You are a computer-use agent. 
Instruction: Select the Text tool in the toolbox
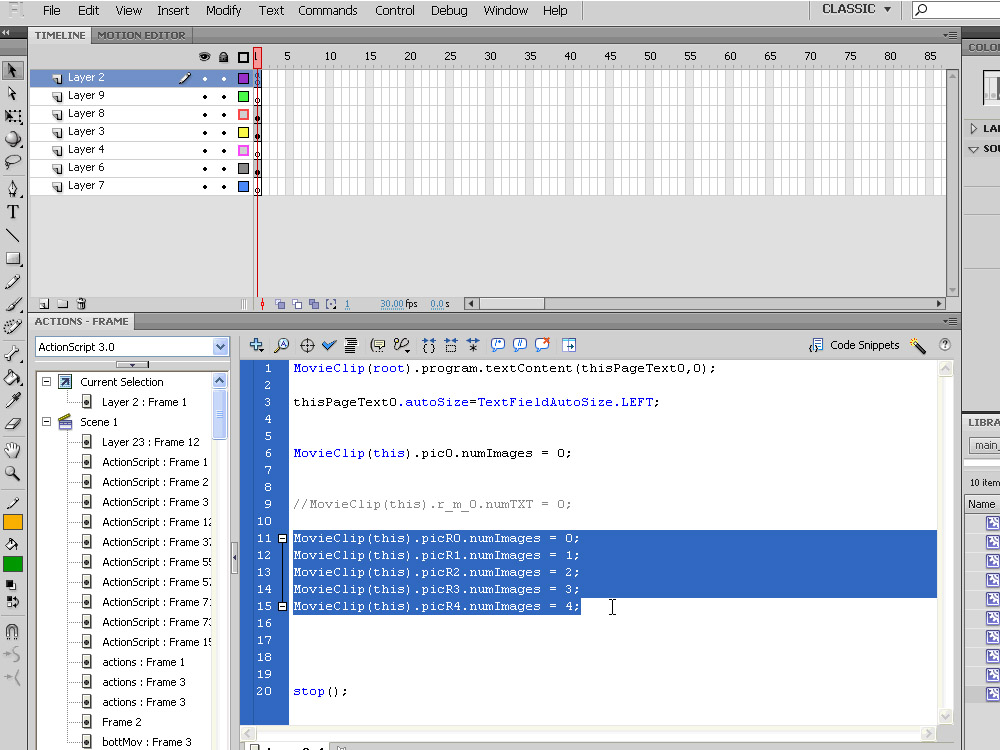13,212
